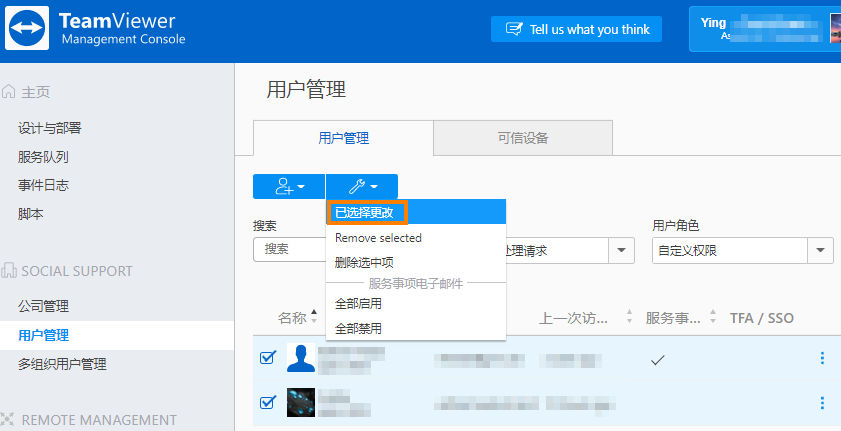
Task: Sort by the 名称 column arrows
Action: 314,316
